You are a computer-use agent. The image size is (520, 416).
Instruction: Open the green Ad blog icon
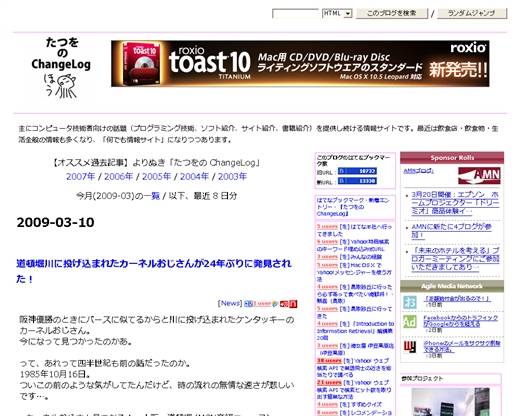(410, 321)
